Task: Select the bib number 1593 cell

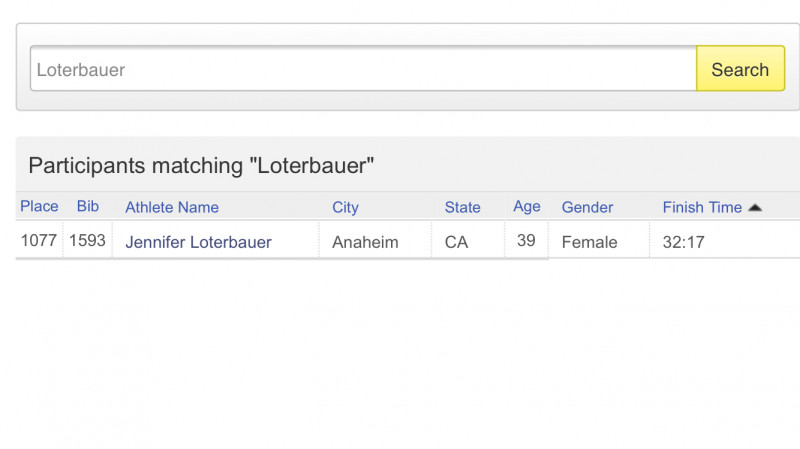Action: pyautogui.click(x=88, y=241)
